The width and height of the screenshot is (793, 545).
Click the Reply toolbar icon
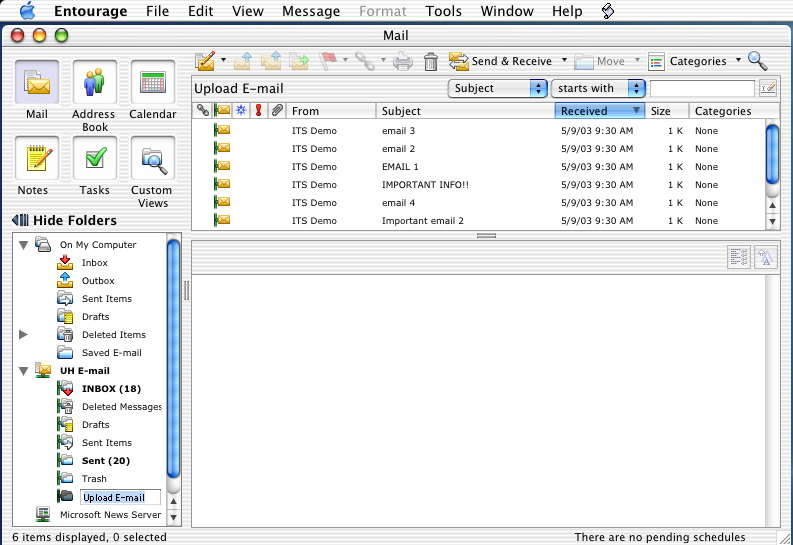[243, 61]
